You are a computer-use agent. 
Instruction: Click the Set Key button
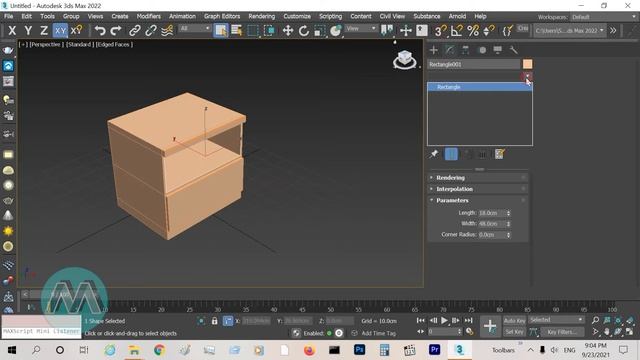coord(514,332)
